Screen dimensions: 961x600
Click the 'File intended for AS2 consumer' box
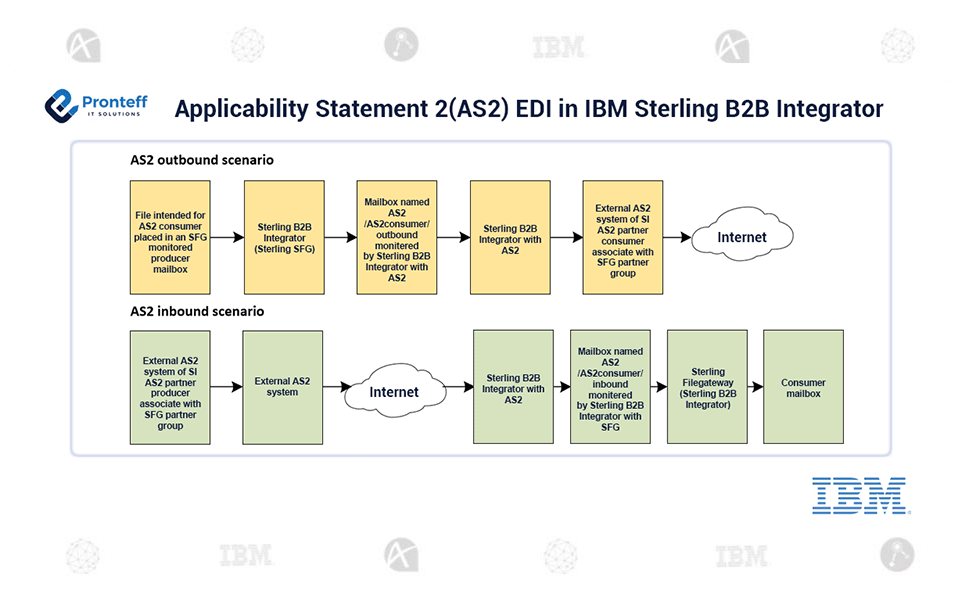[x=170, y=237]
